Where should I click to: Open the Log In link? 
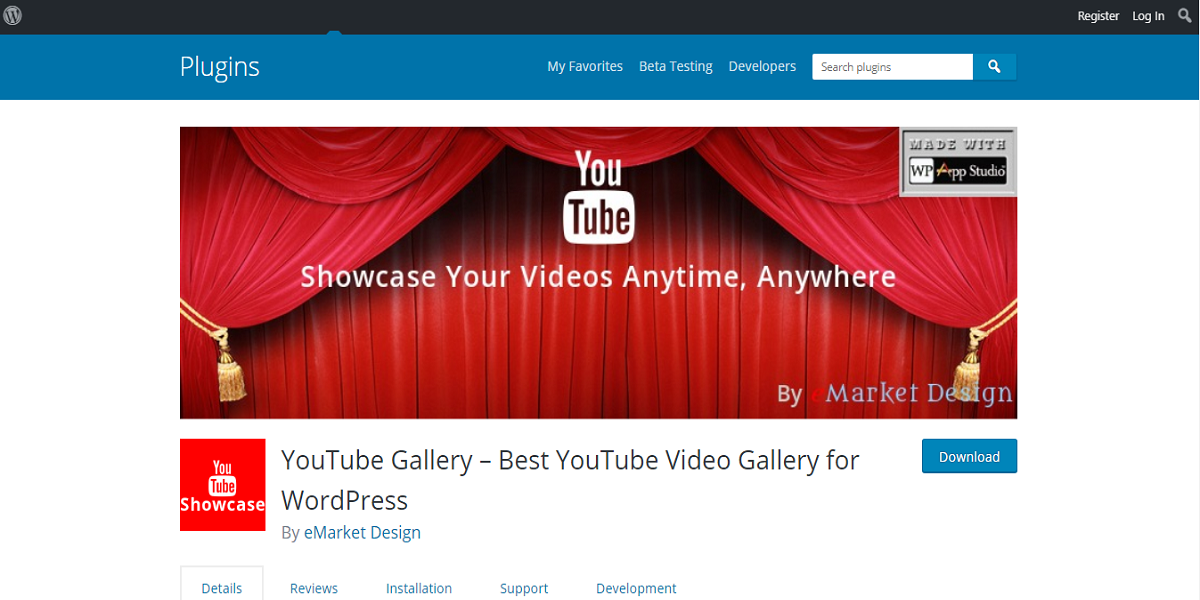pos(1148,16)
